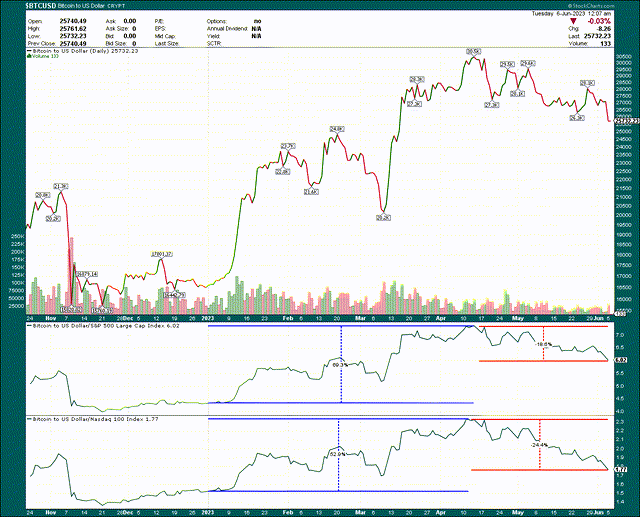Select the Prev Close value
Image resolution: width=640 pixels, height=517 pixels.
click(x=73, y=43)
